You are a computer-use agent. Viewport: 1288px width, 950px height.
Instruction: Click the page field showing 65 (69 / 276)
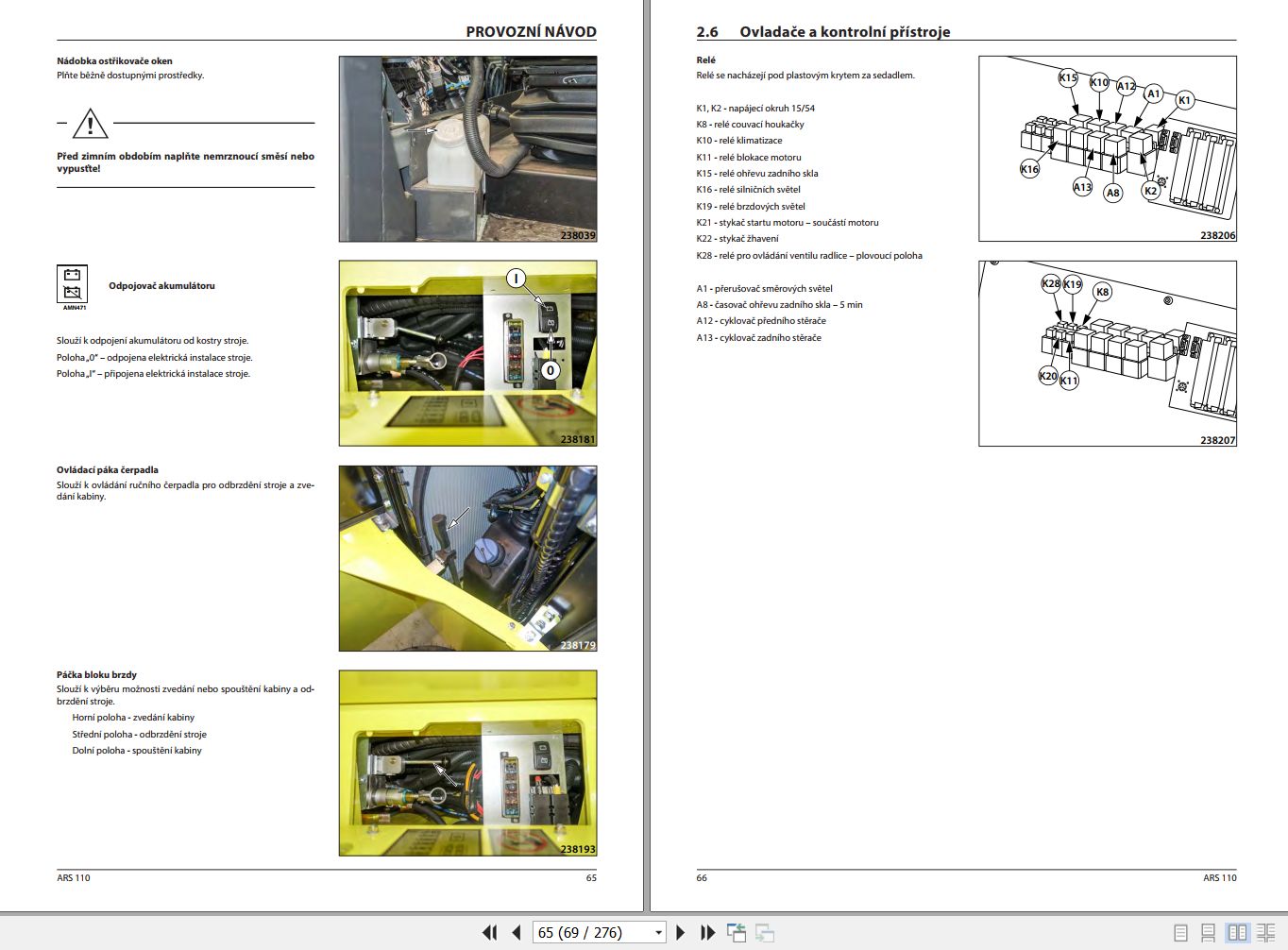[x=590, y=932]
